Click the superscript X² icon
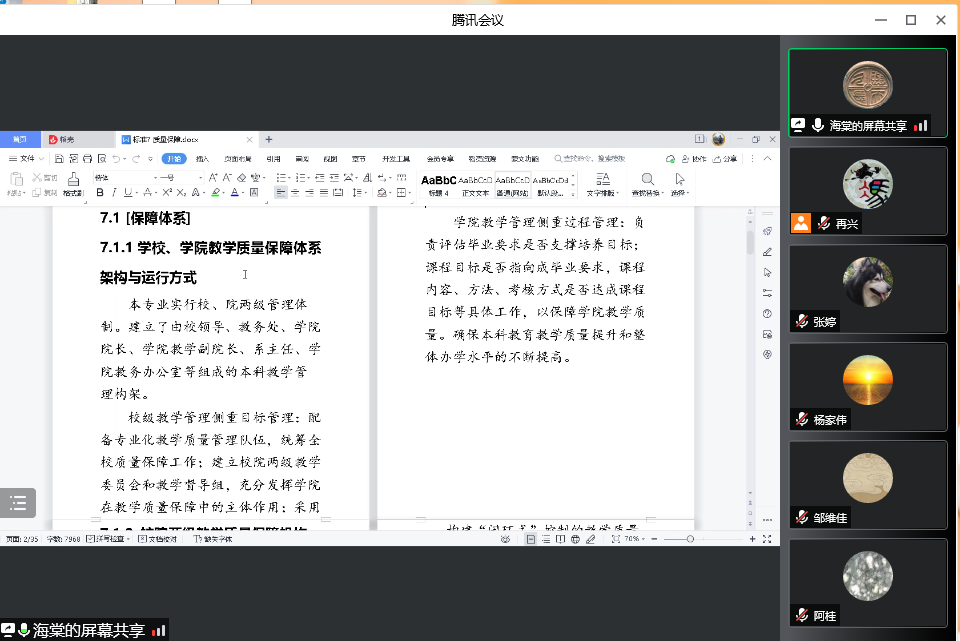Viewport: 960px width, 641px height. point(167,192)
